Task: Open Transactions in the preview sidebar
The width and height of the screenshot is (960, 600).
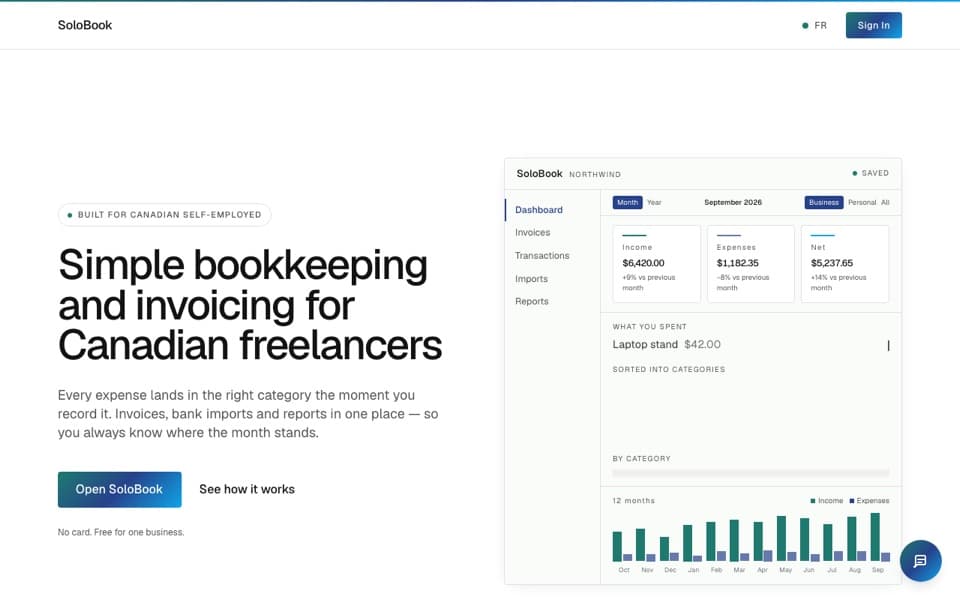Action: click(542, 255)
